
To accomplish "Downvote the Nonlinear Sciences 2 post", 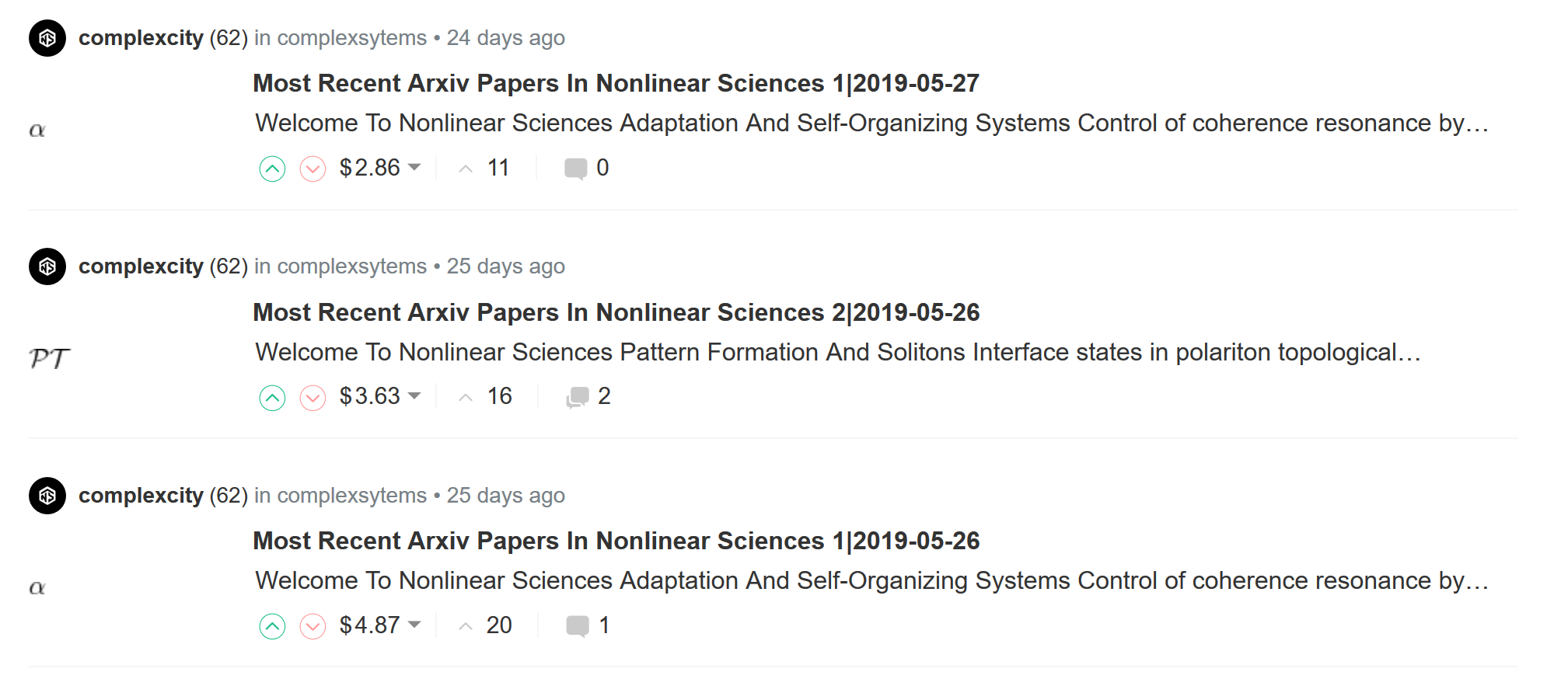I will pyautogui.click(x=313, y=398).
